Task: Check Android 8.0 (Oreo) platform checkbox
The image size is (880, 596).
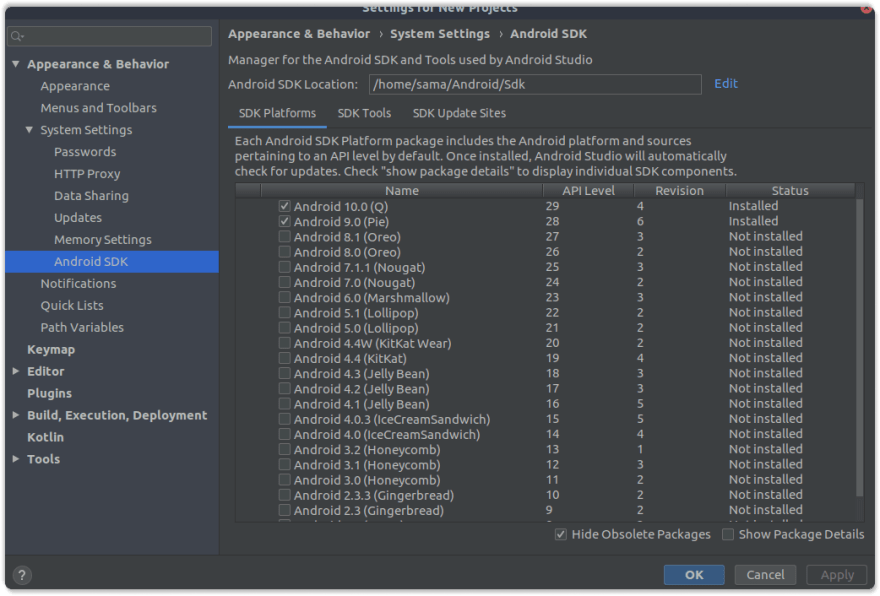Action: (285, 252)
